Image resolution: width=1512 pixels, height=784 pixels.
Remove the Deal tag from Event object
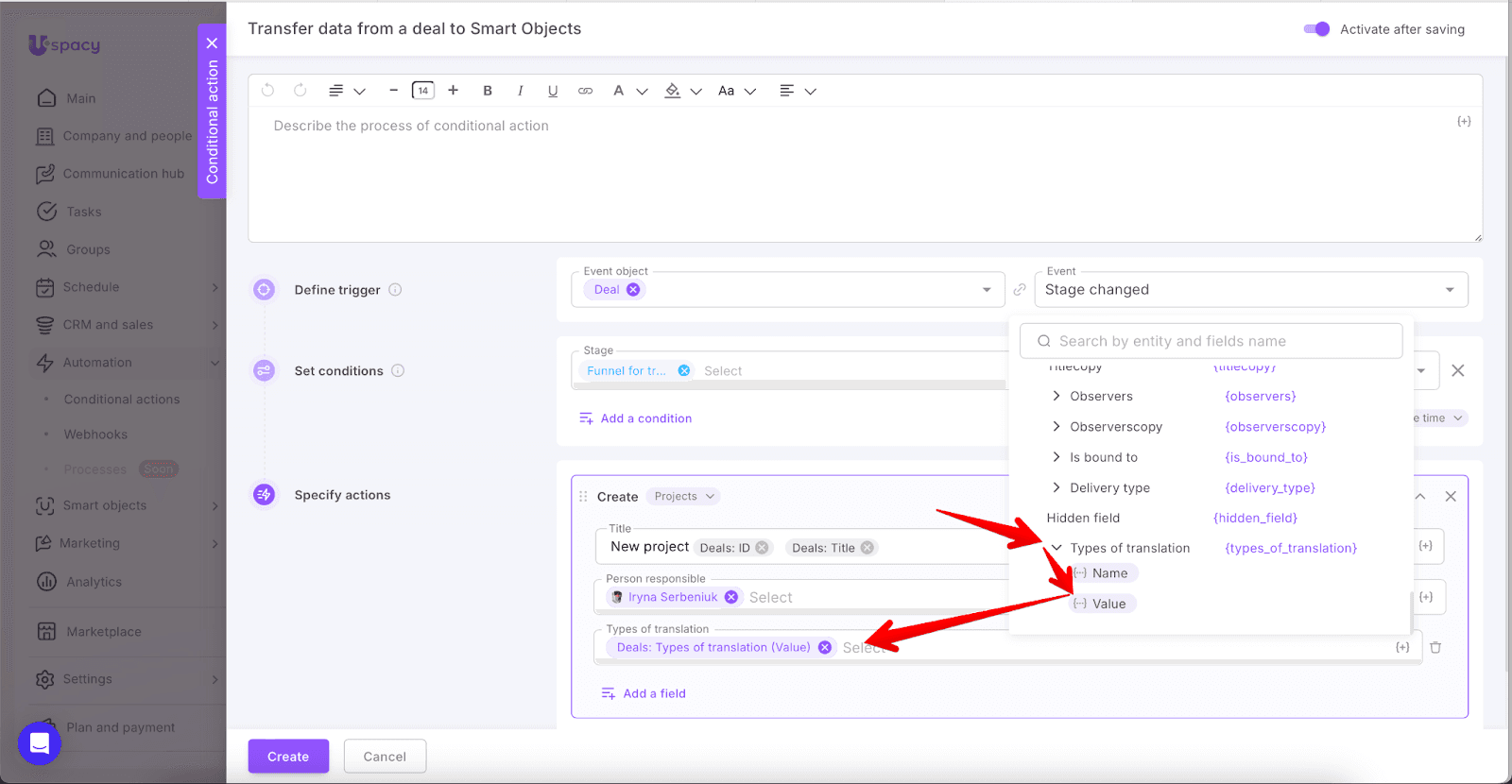point(633,290)
